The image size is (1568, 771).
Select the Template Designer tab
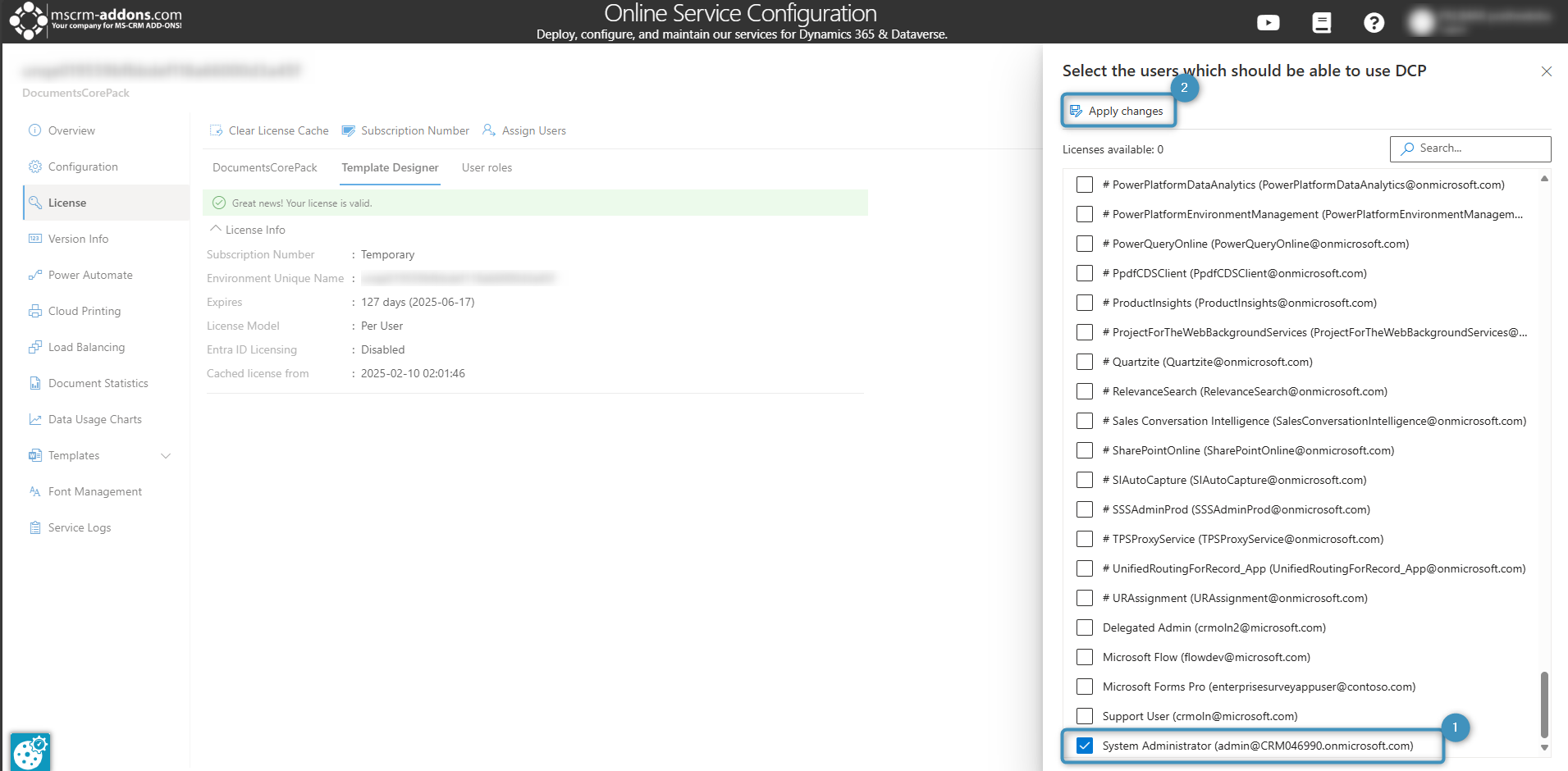point(390,167)
